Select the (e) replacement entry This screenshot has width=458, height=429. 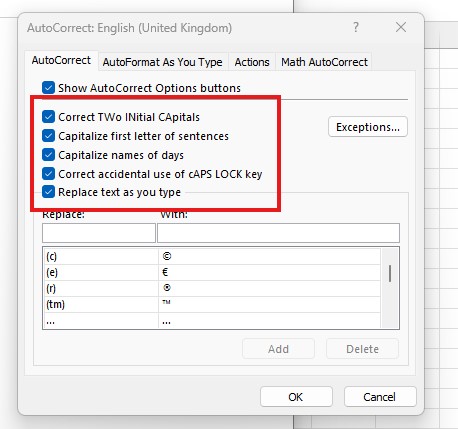[101, 272]
